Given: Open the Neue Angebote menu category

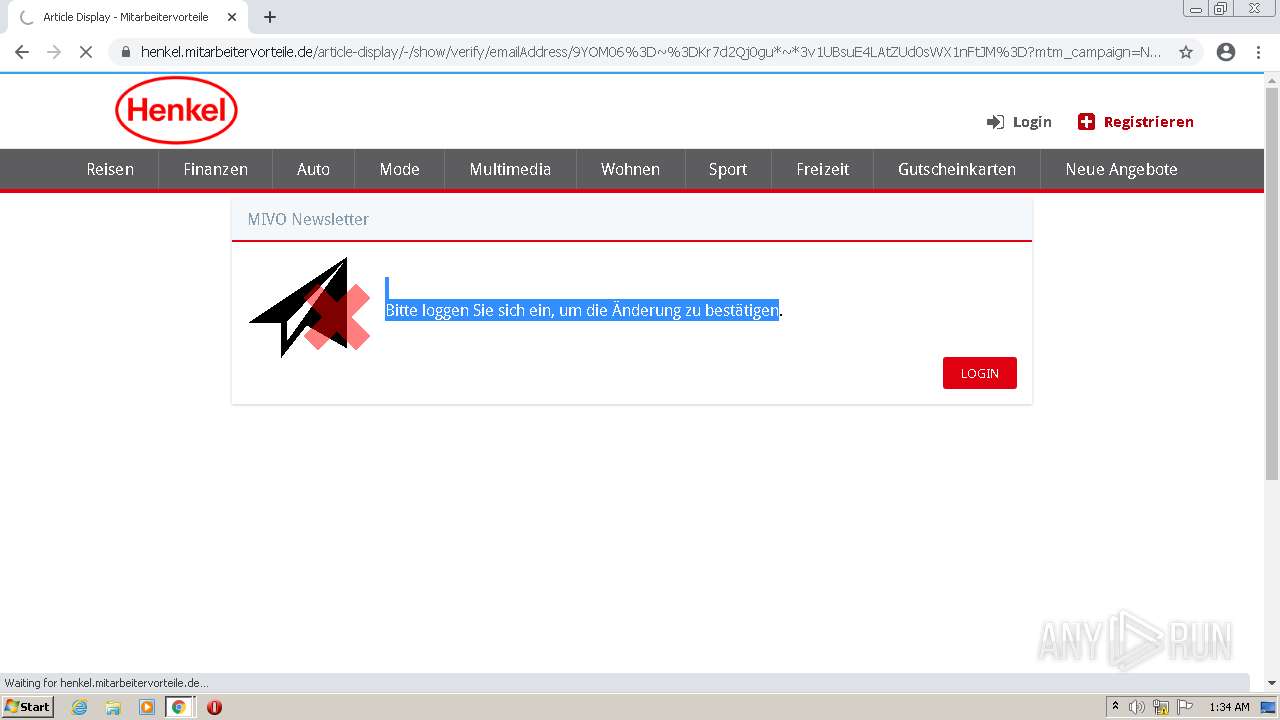Looking at the screenshot, I should tap(1121, 169).
